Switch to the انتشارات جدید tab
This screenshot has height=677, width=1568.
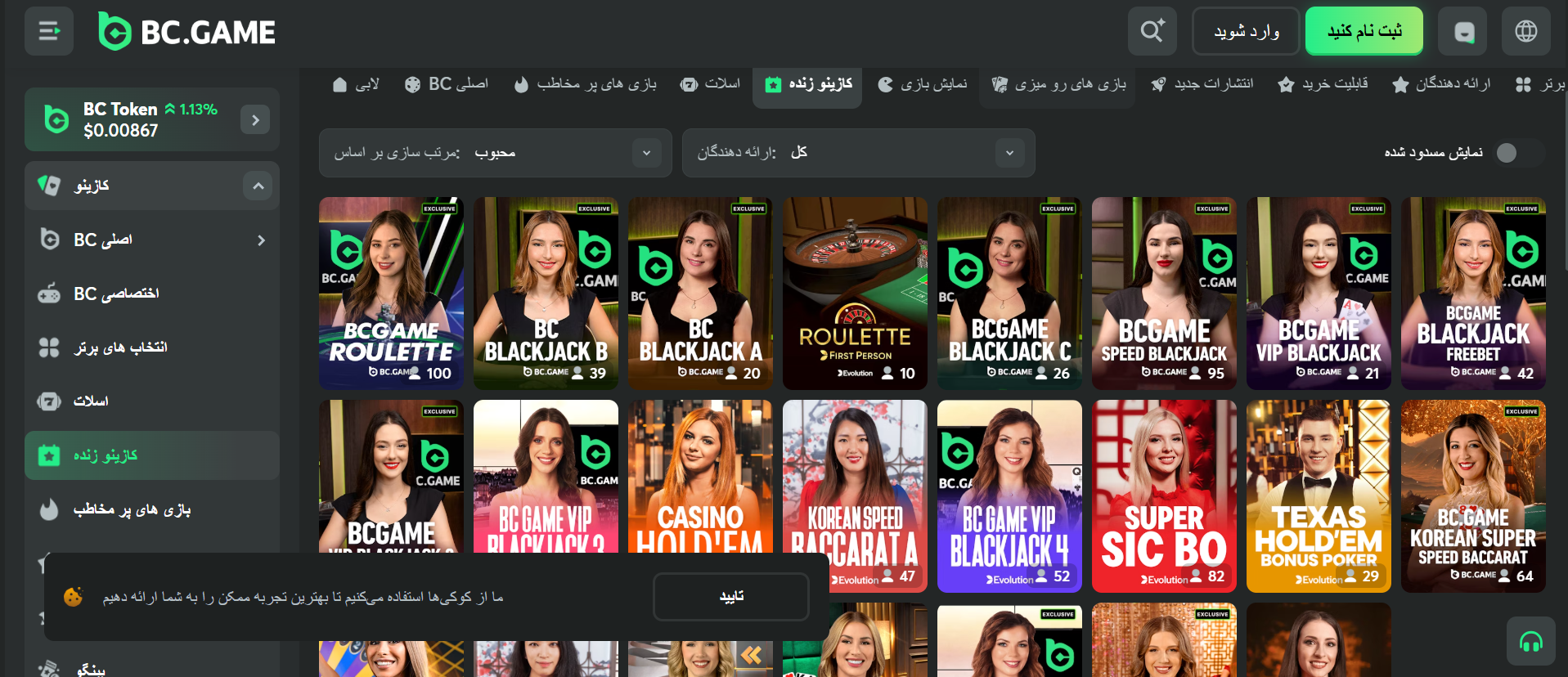[x=1202, y=84]
